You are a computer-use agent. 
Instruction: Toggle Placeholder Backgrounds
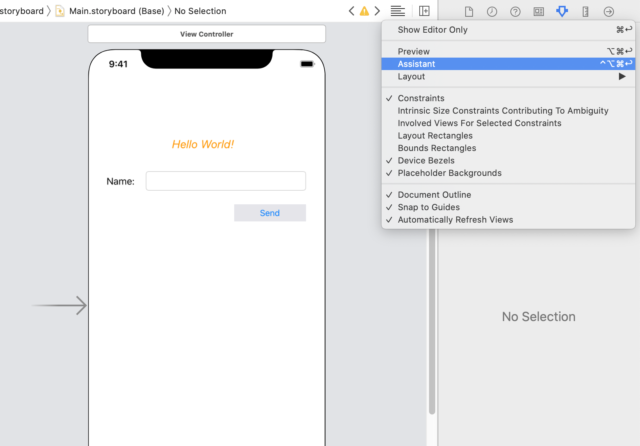click(508, 173)
